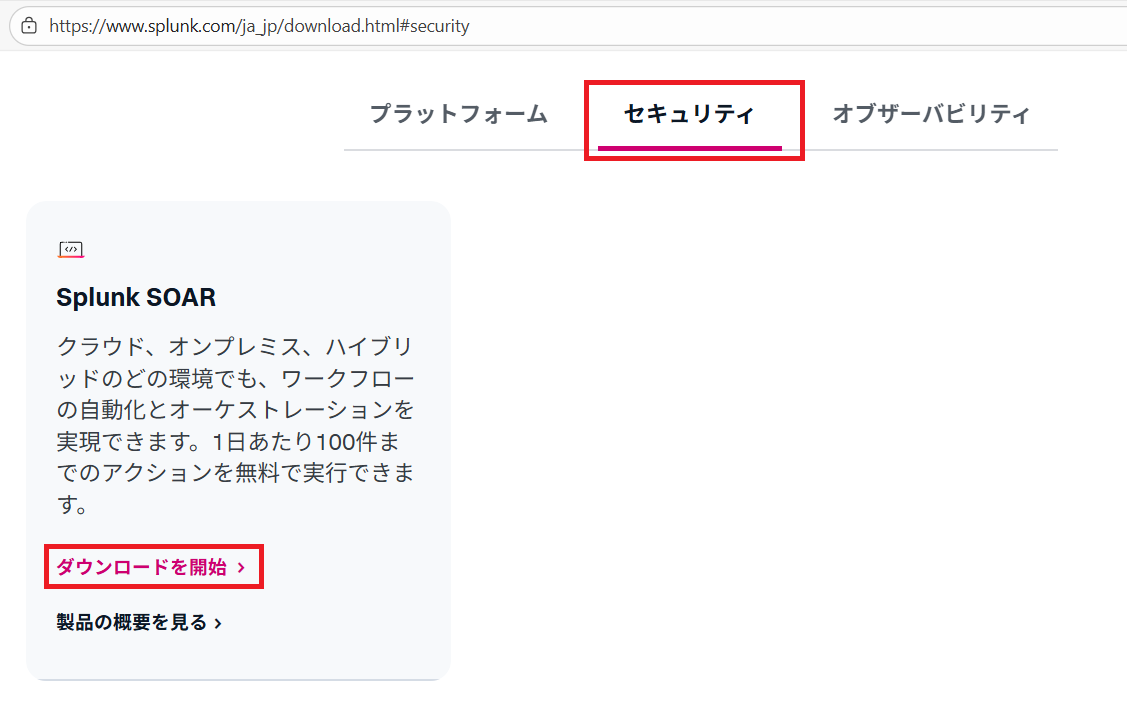Click the Splunk SOAR code icon
This screenshot has width=1127, height=723.
70,249
